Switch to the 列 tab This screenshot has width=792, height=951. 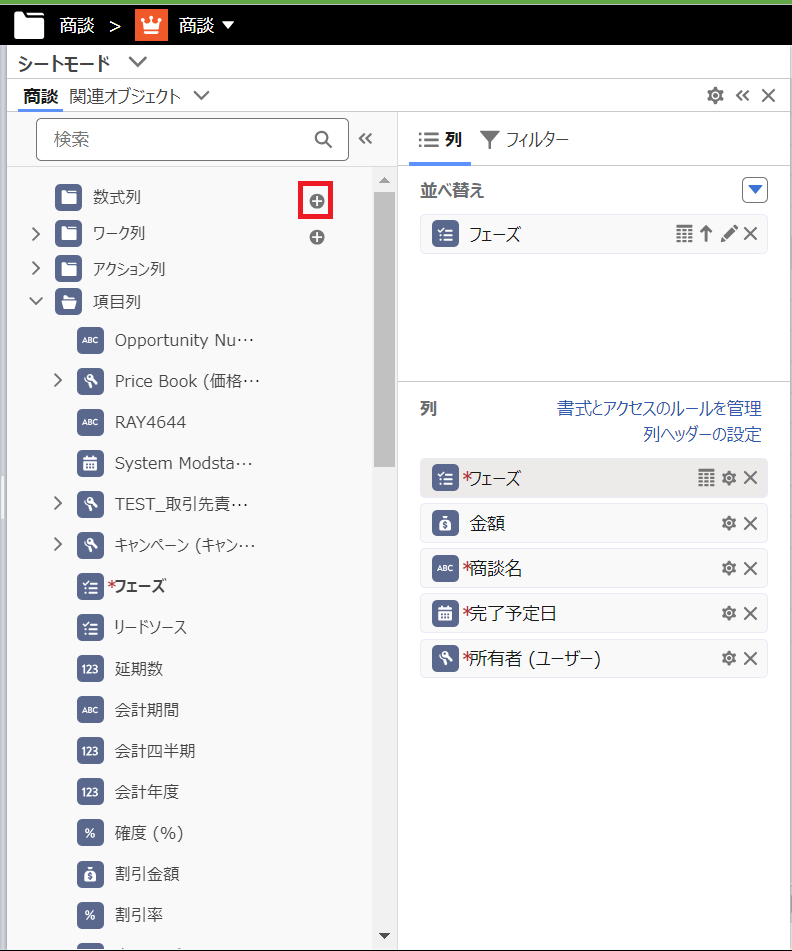(x=440, y=139)
